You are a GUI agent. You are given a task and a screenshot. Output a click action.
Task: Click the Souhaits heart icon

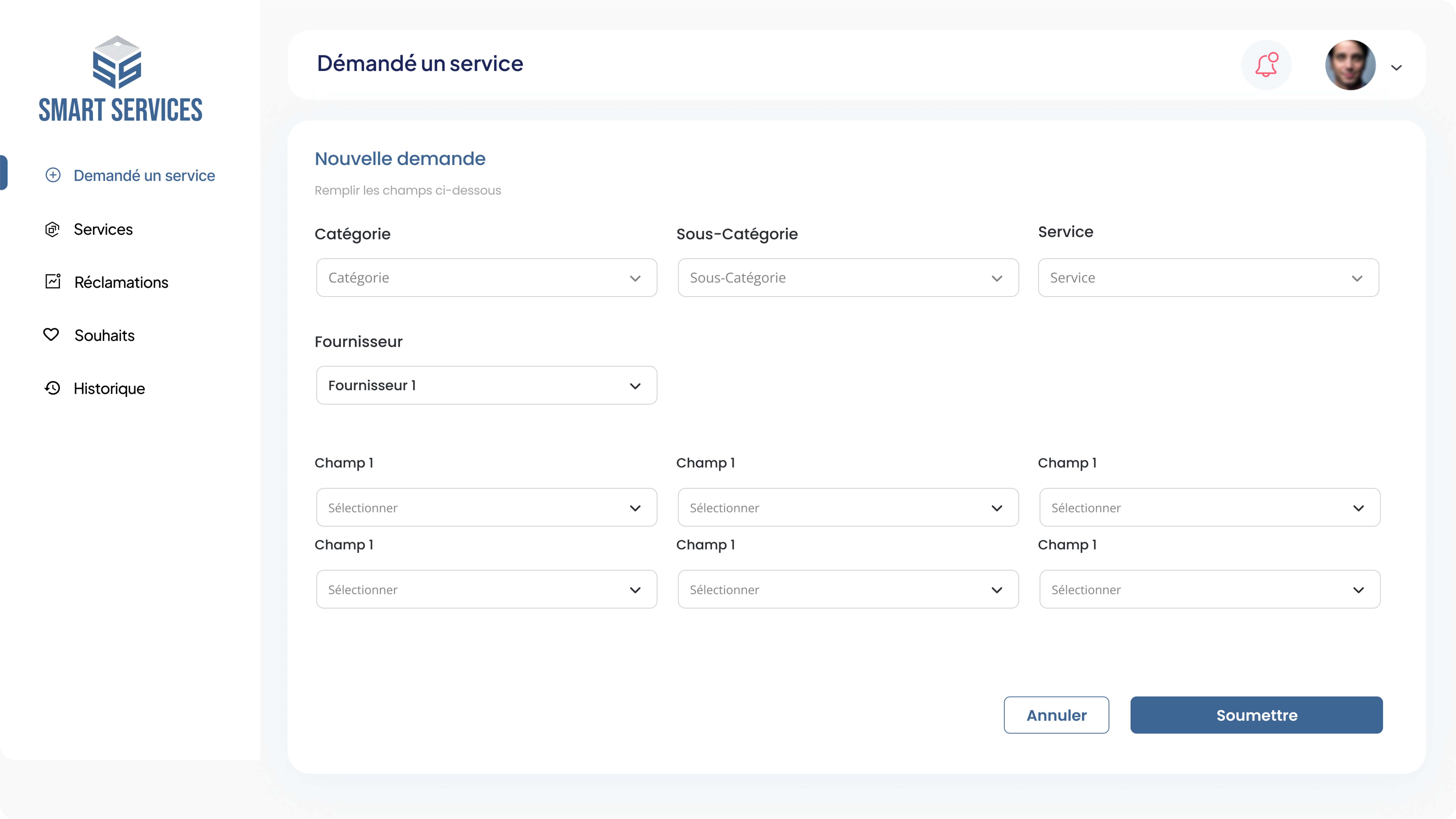pyautogui.click(x=51, y=335)
